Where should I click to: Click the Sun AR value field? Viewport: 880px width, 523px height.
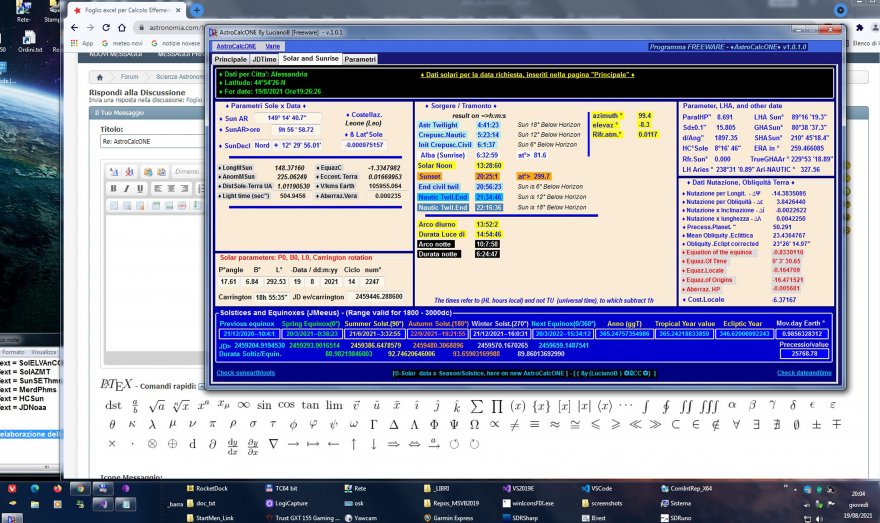pos(287,118)
